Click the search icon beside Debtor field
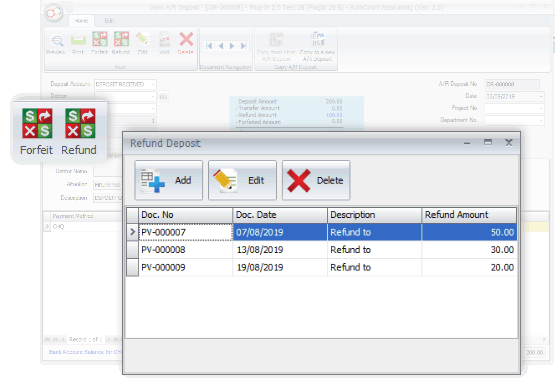Screen dimensions: 555x388 tap(163, 96)
